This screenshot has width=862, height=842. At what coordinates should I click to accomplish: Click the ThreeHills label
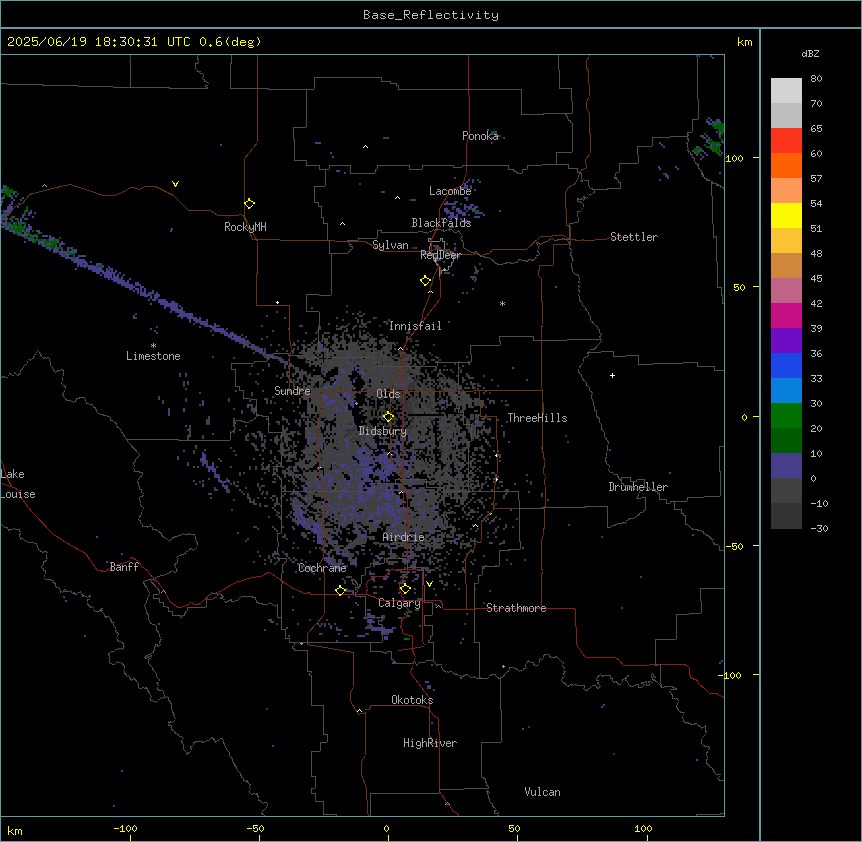537,418
